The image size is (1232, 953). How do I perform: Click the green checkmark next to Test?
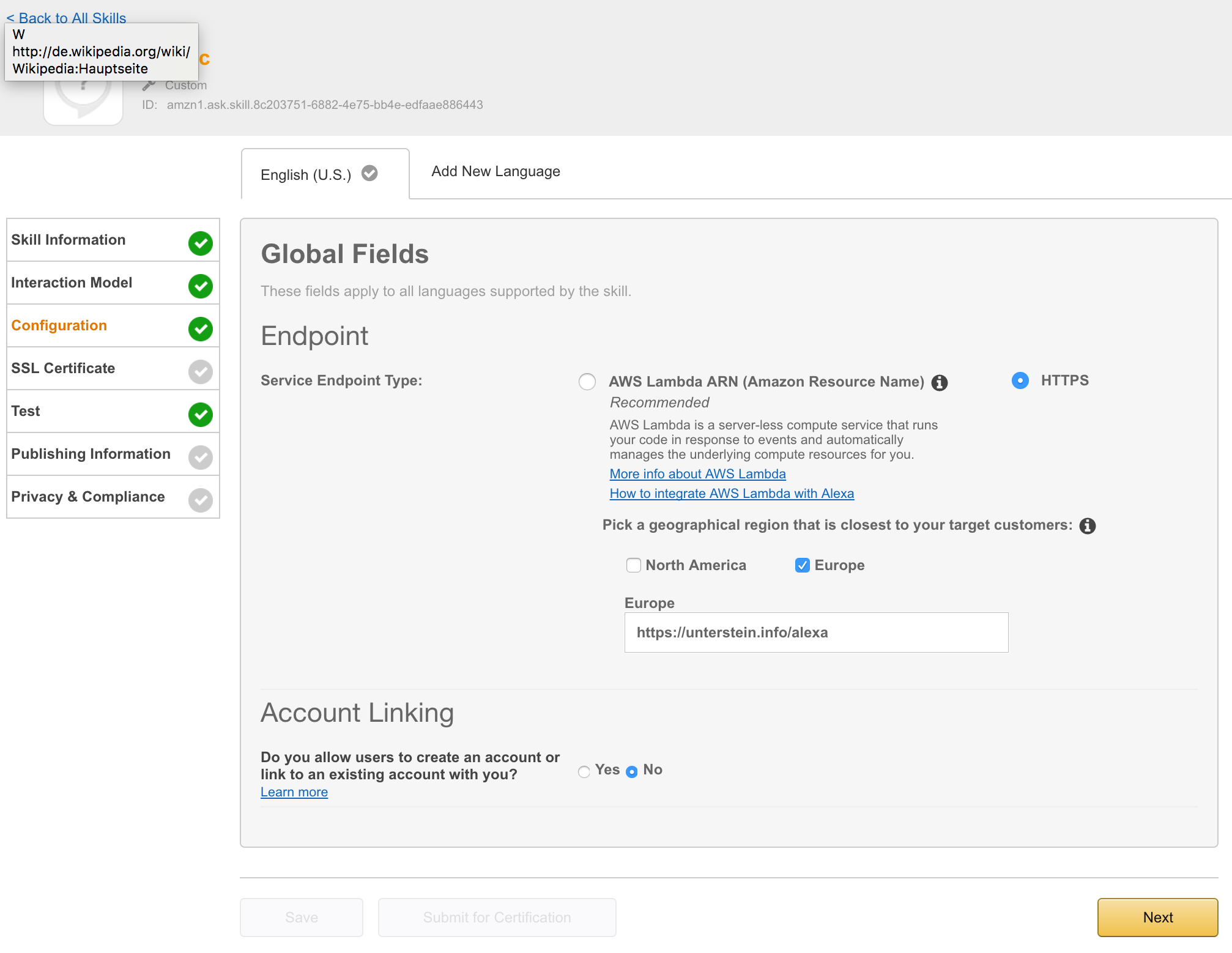pyautogui.click(x=201, y=415)
